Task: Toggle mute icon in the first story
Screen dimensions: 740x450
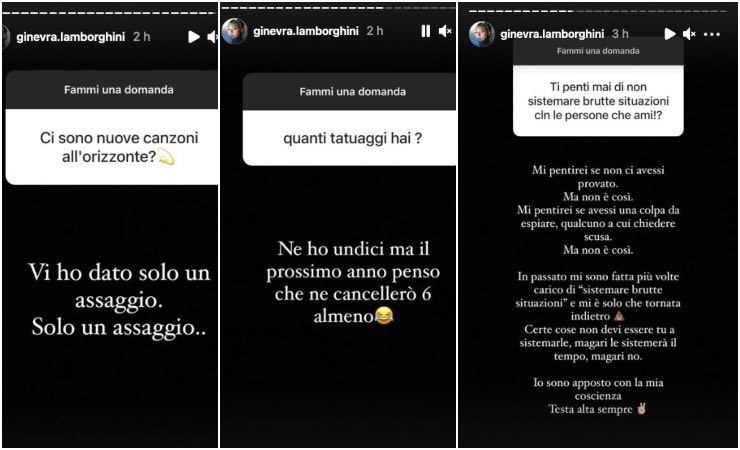Action: click(212, 37)
